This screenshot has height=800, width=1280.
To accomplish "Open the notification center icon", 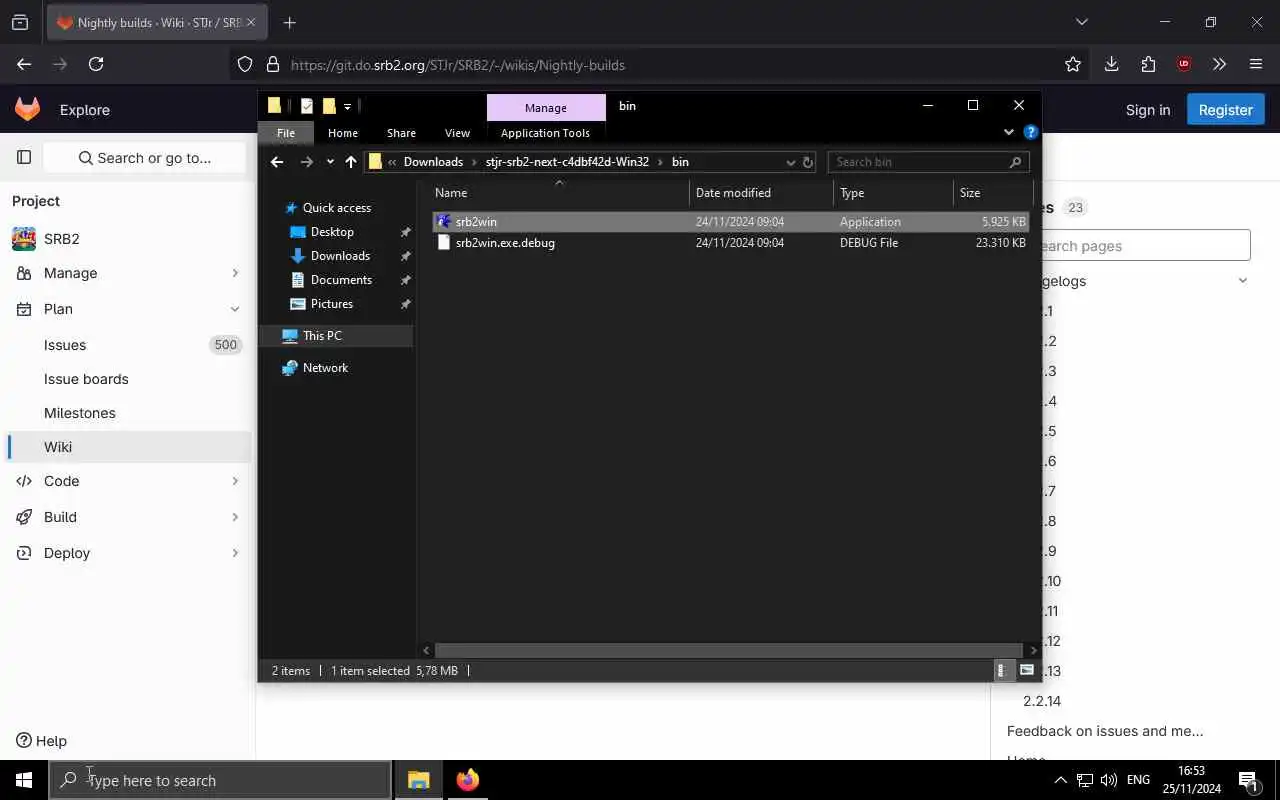I will pos(1248,780).
